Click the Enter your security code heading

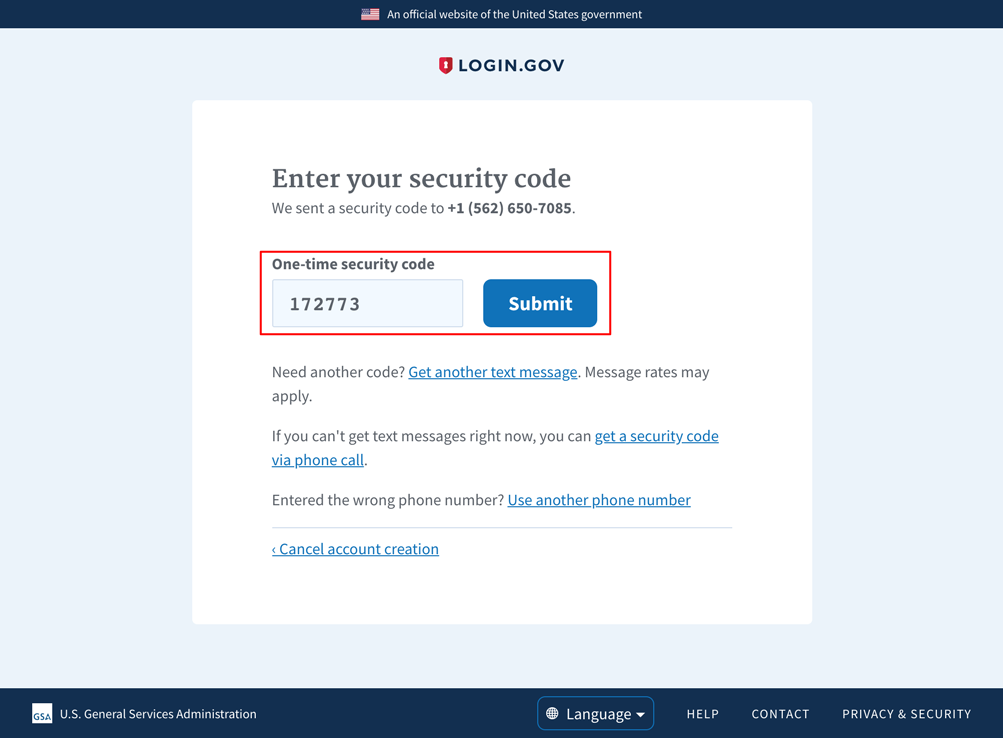pyautogui.click(x=421, y=179)
